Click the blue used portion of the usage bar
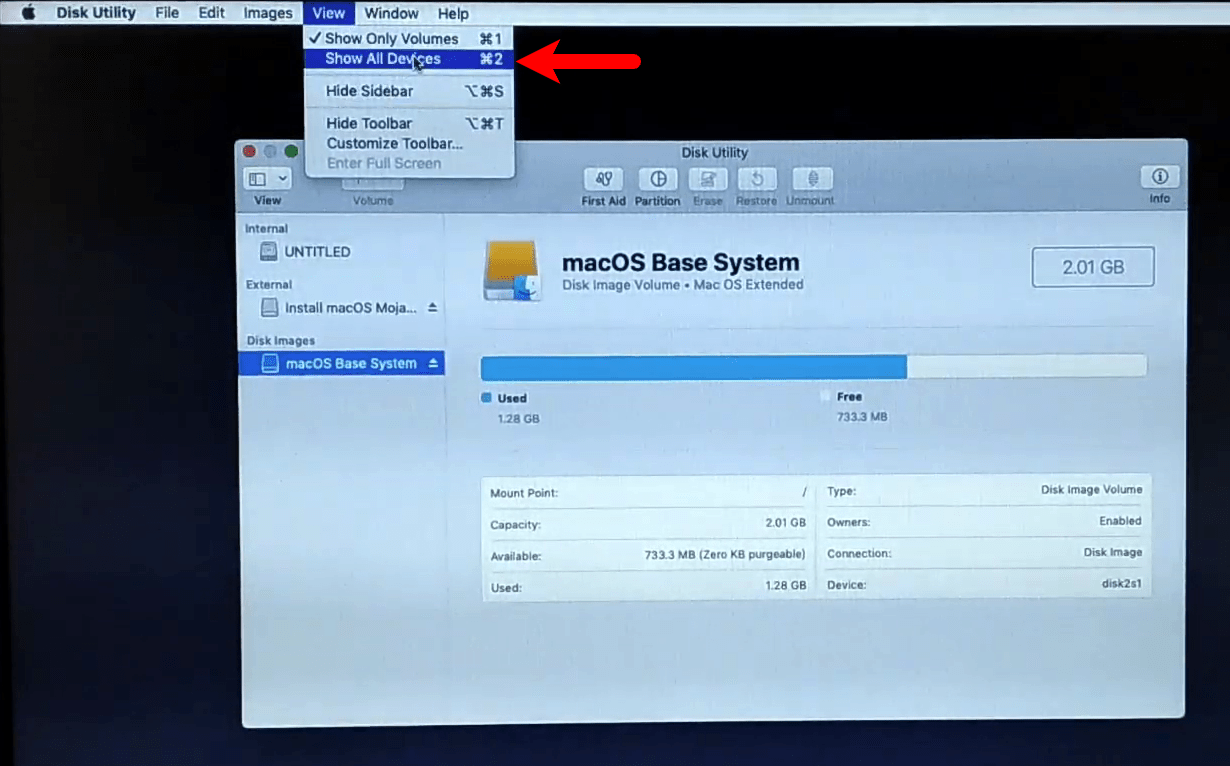 [x=694, y=367]
